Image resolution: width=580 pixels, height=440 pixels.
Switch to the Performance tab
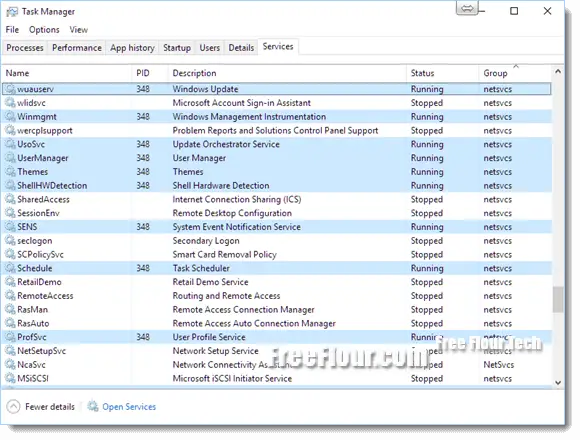77,48
